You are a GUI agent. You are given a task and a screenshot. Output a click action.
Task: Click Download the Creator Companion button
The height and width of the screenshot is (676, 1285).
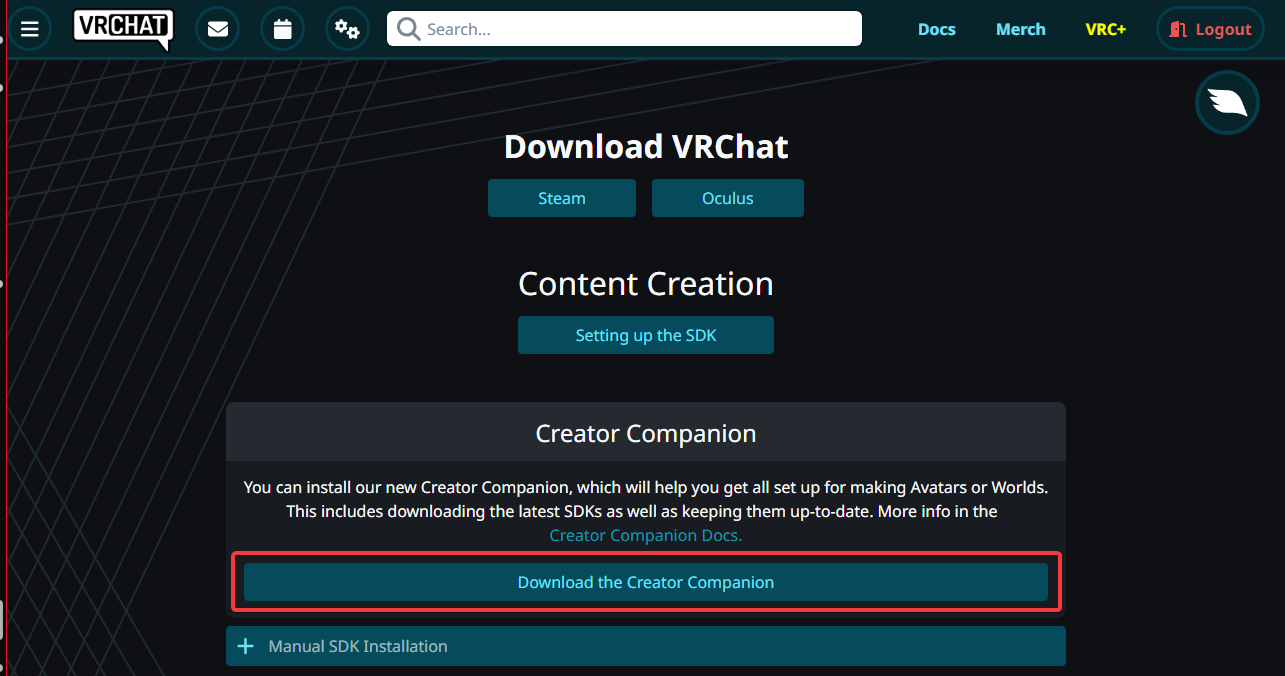(646, 582)
